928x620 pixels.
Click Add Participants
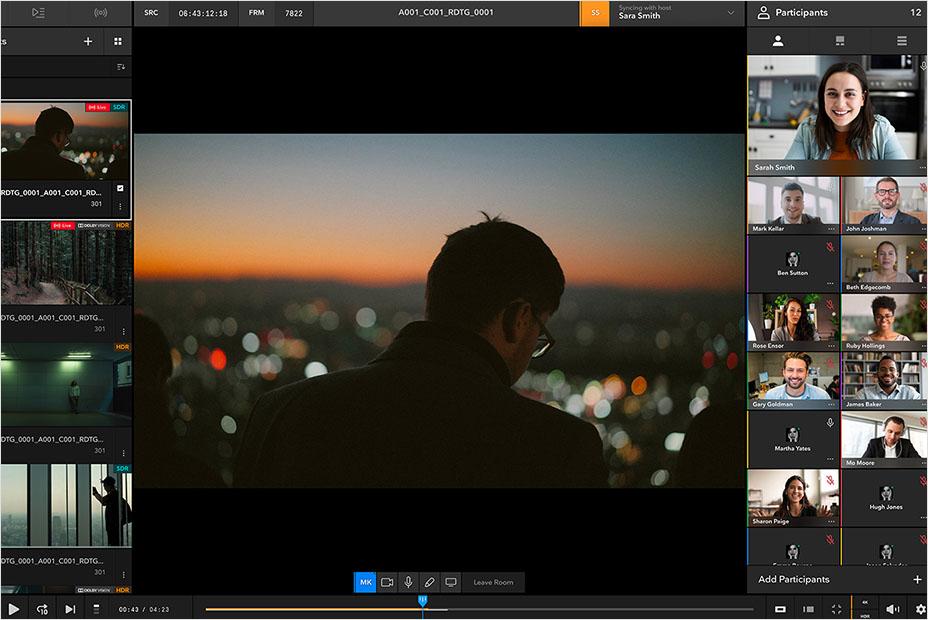(797, 579)
